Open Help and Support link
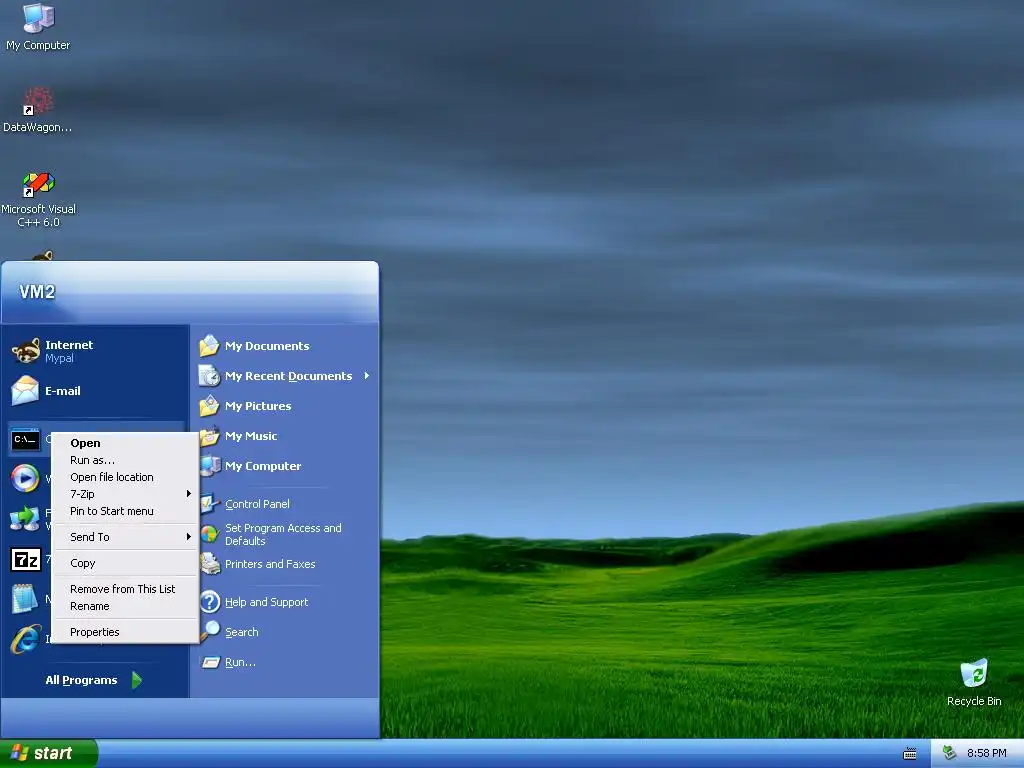The width and height of the screenshot is (1024, 768). pyautogui.click(x=266, y=602)
